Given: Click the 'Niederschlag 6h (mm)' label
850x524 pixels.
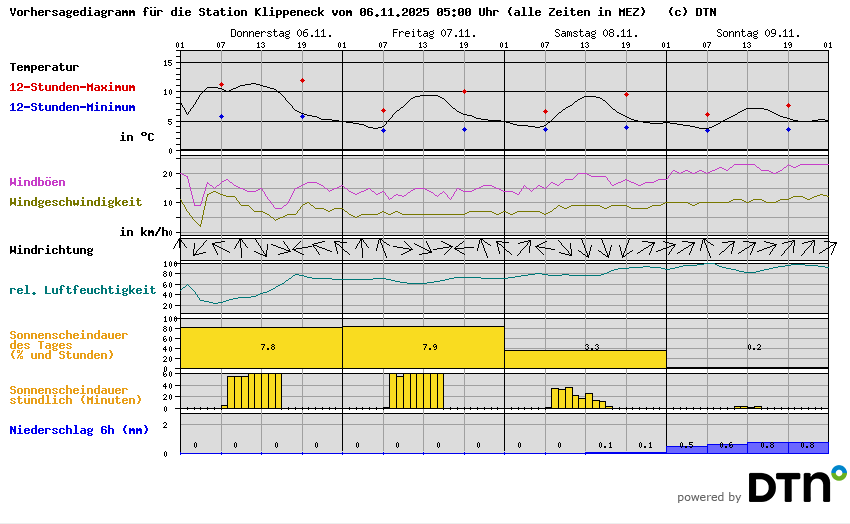Looking at the screenshot, I should [x=79, y=430].
